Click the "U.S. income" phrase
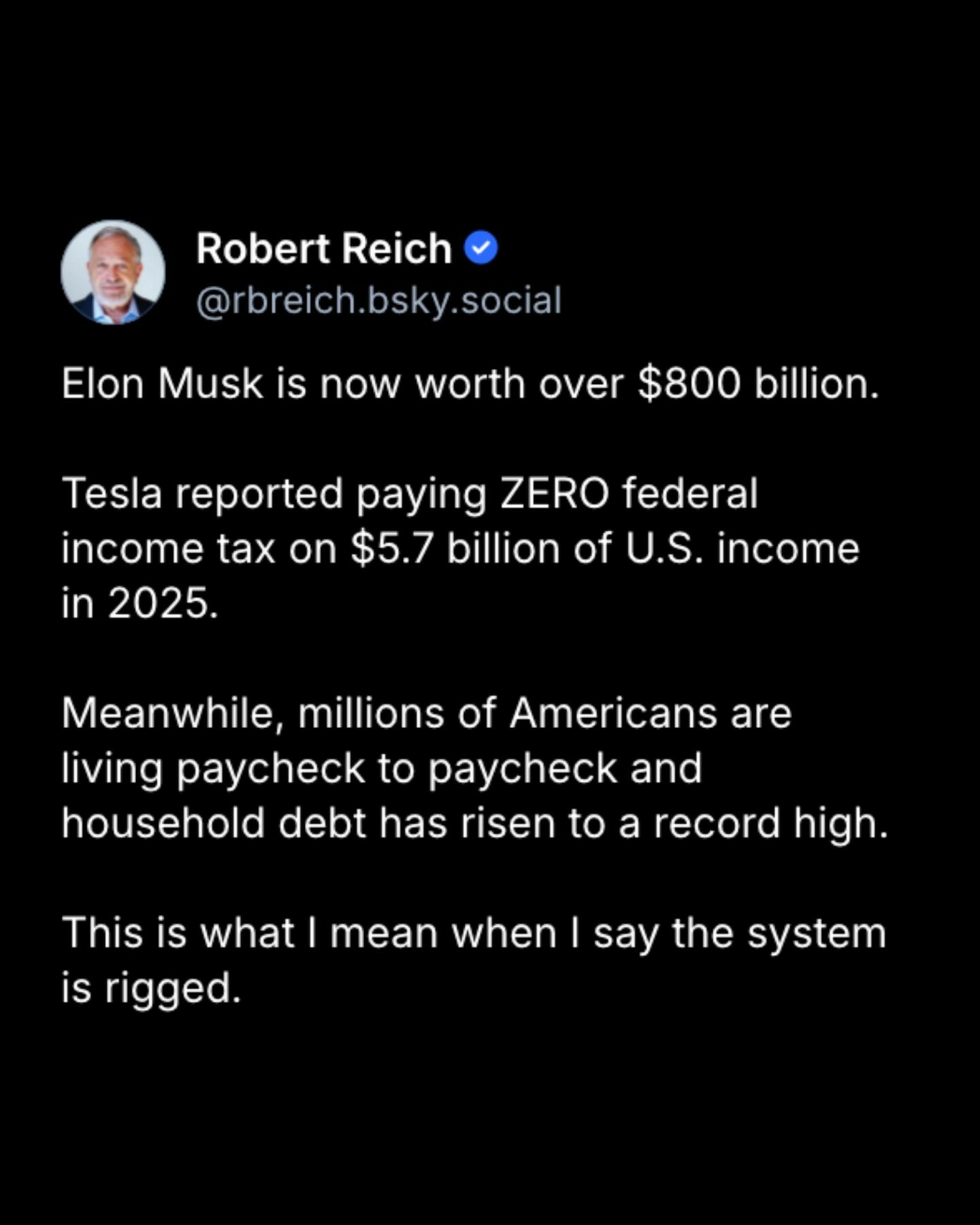 coord(742,549)
